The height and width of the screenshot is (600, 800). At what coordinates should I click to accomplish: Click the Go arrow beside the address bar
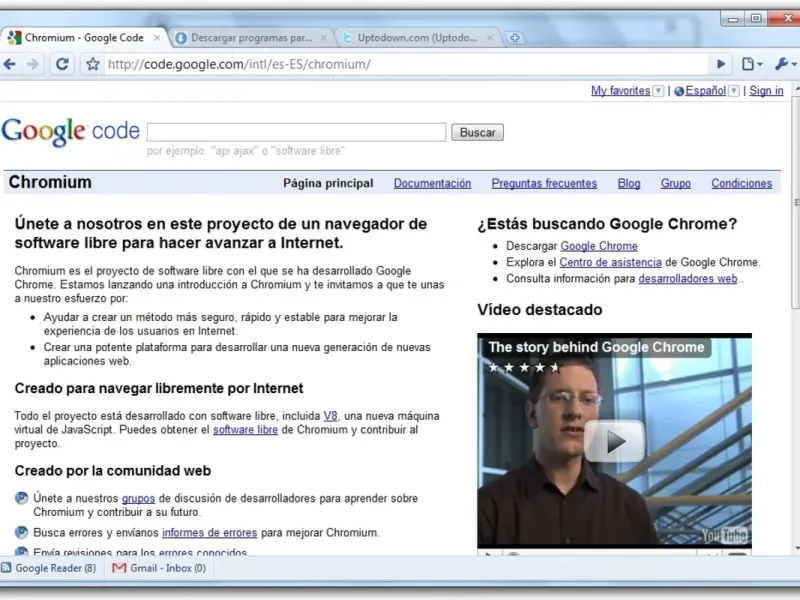point(721,64)
